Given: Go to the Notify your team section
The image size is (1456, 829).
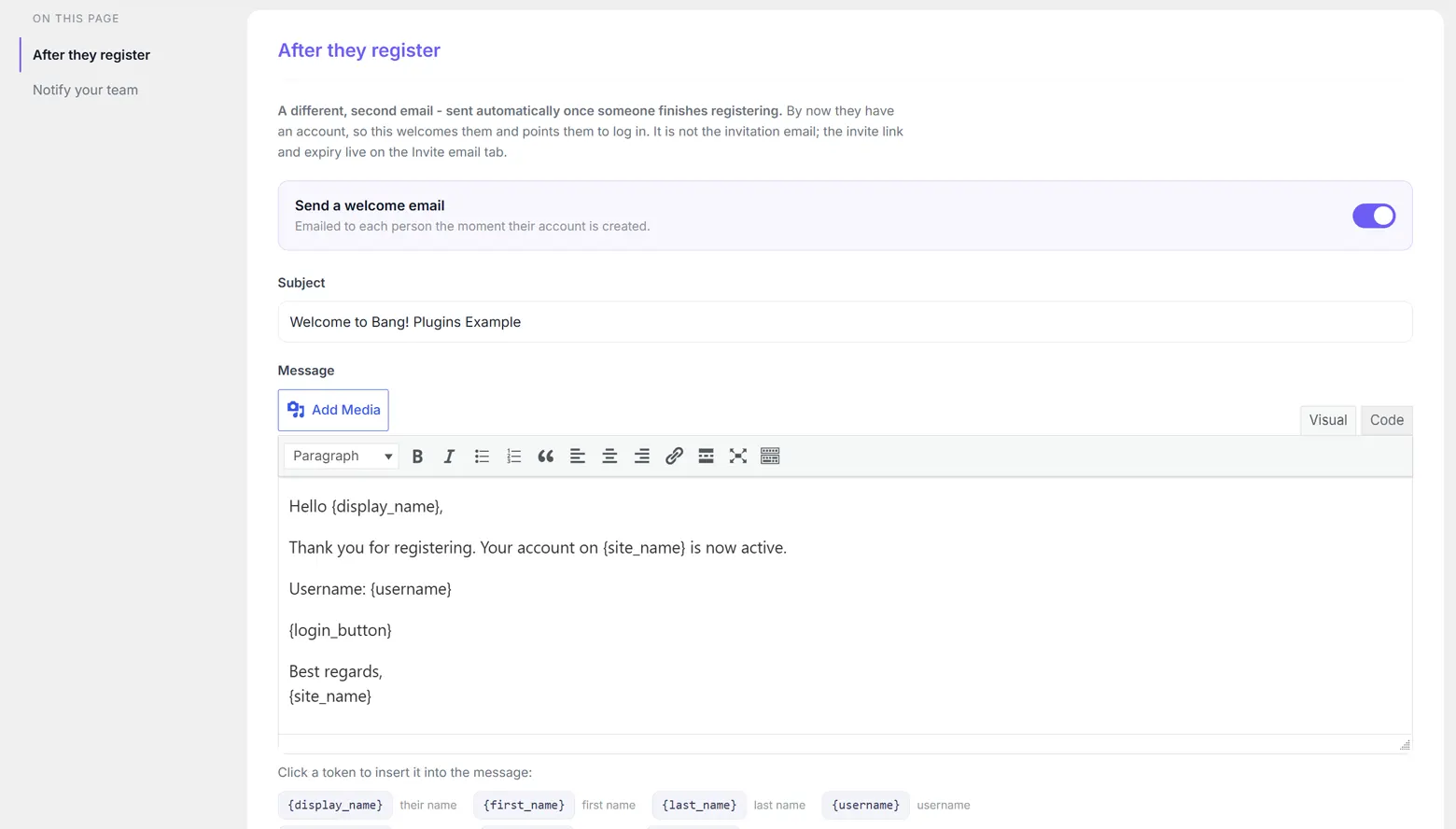Looking at the screenshot, I should [85, 90].
